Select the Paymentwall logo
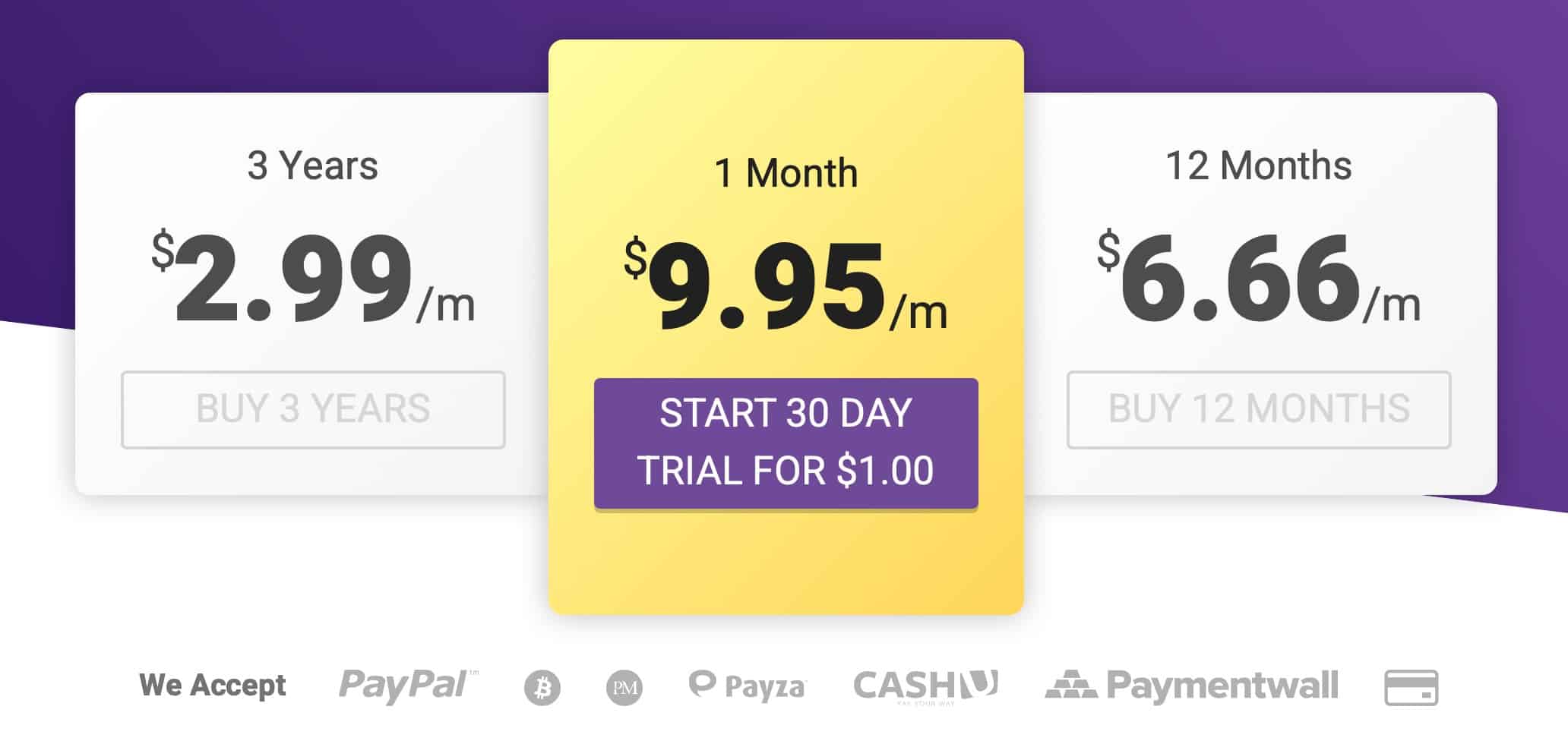Screen dimensions: 1568x741 pyautogui.click(x=1191, y=685)
